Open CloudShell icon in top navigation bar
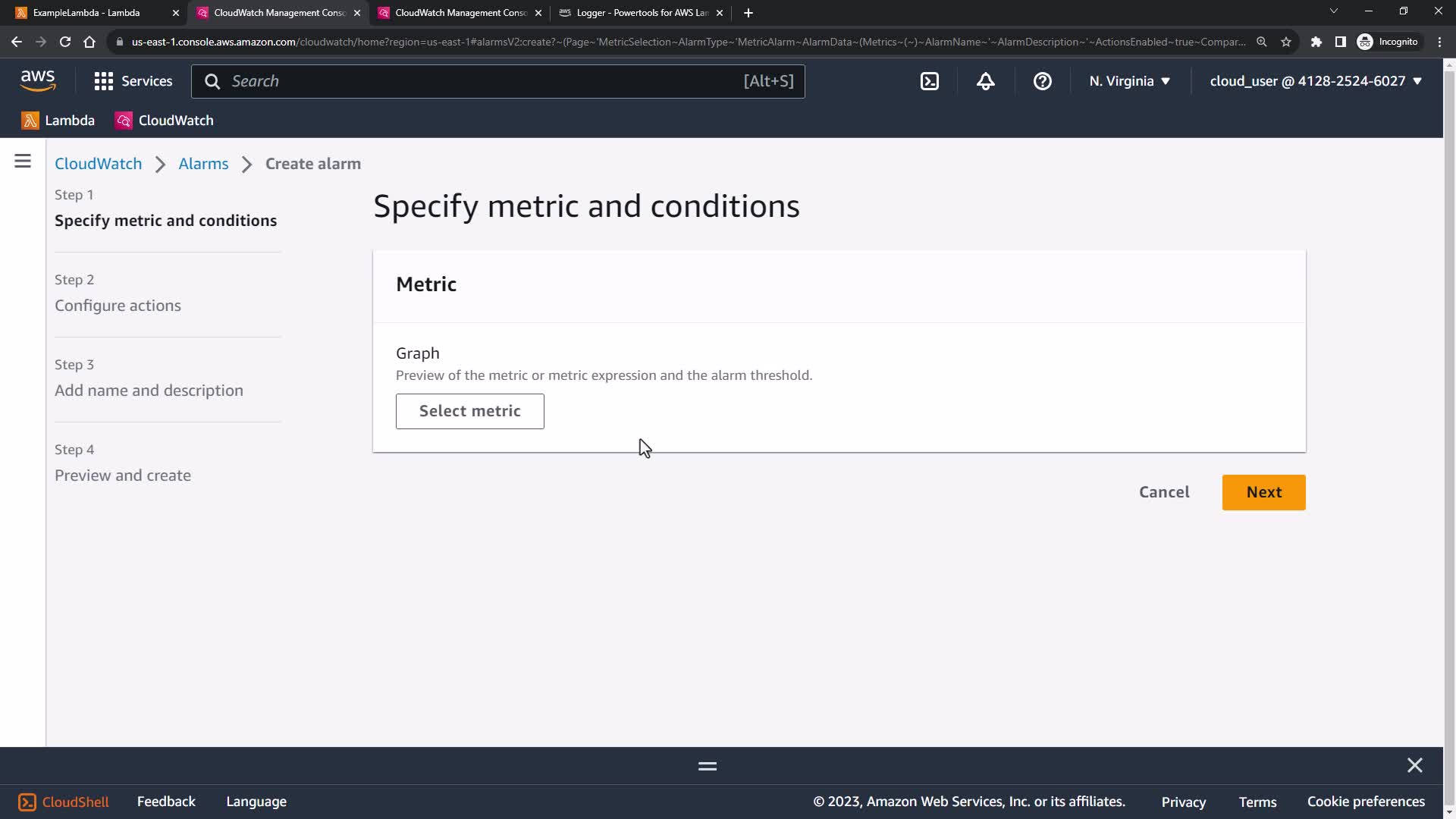 tap(930, 81)
